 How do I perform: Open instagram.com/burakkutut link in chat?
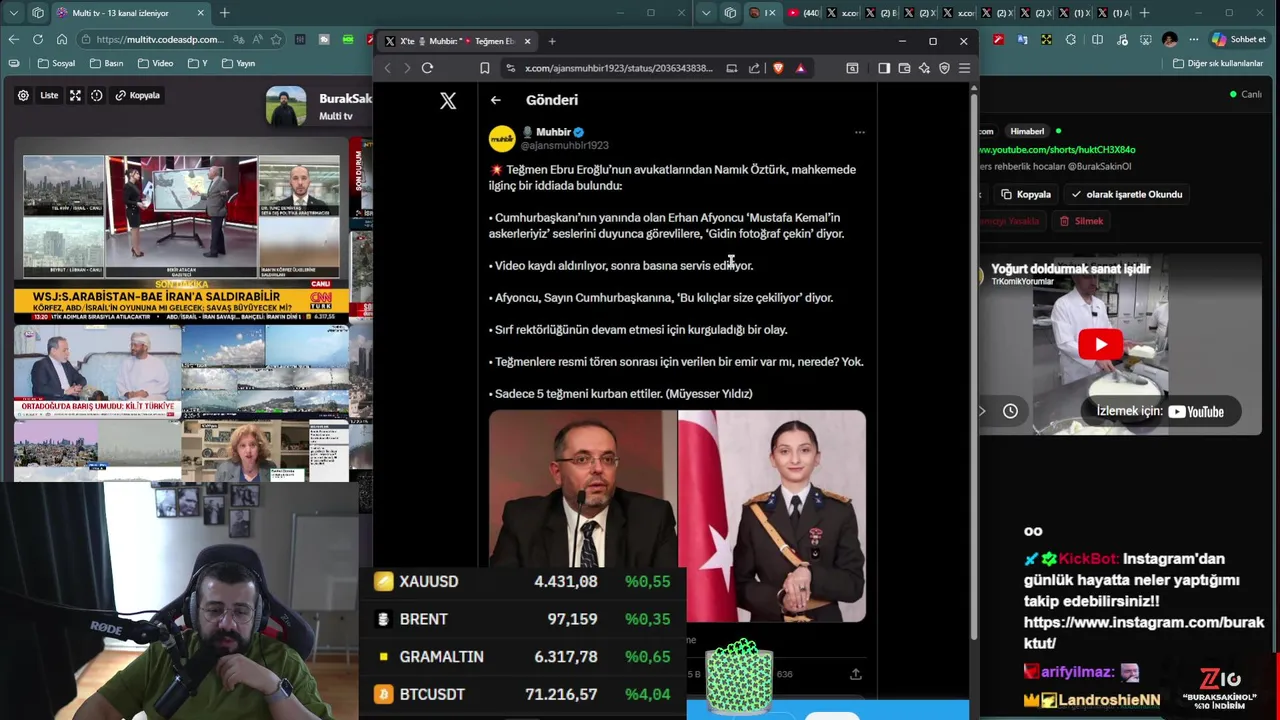(1144, 633)
